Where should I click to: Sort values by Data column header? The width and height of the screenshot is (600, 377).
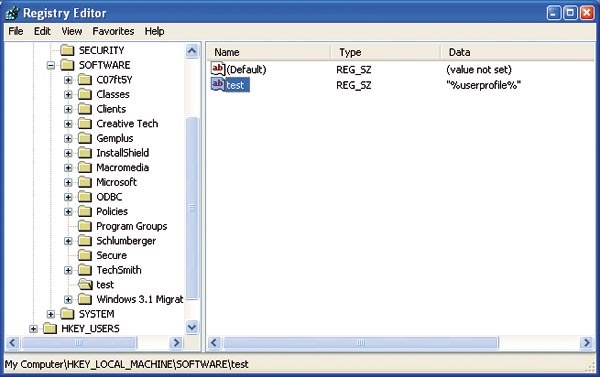click(517, 52)
